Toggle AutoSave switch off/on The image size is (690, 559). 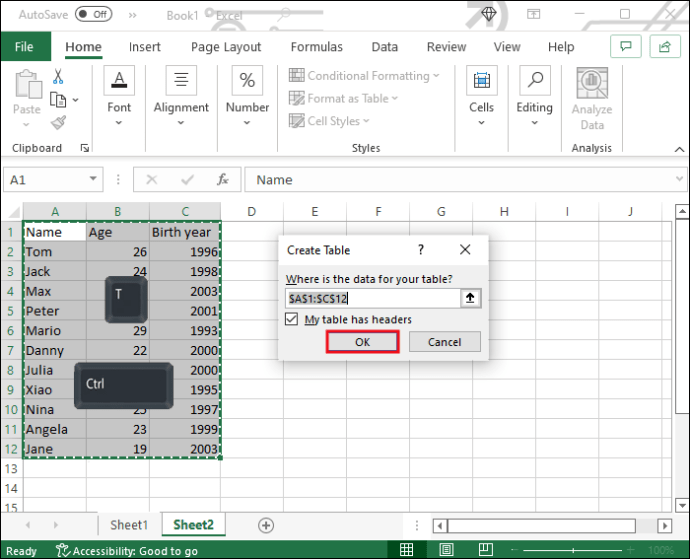point(93,14)
